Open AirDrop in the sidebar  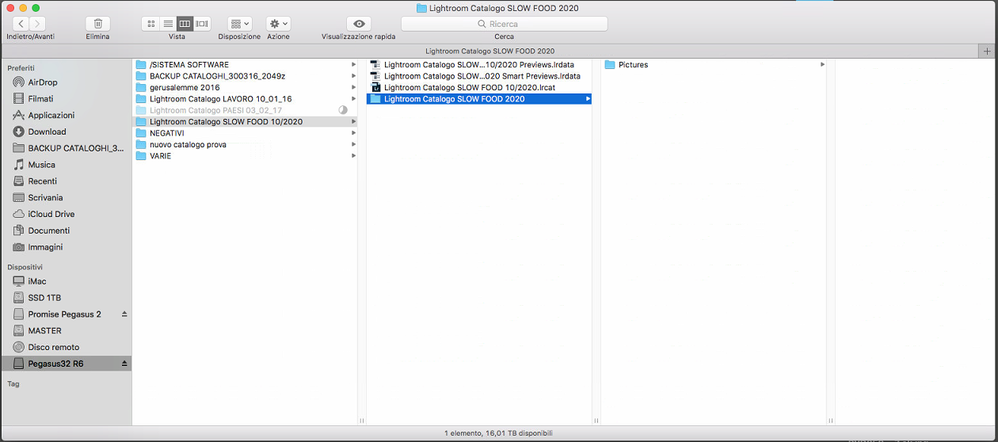[x=66, y=82]
